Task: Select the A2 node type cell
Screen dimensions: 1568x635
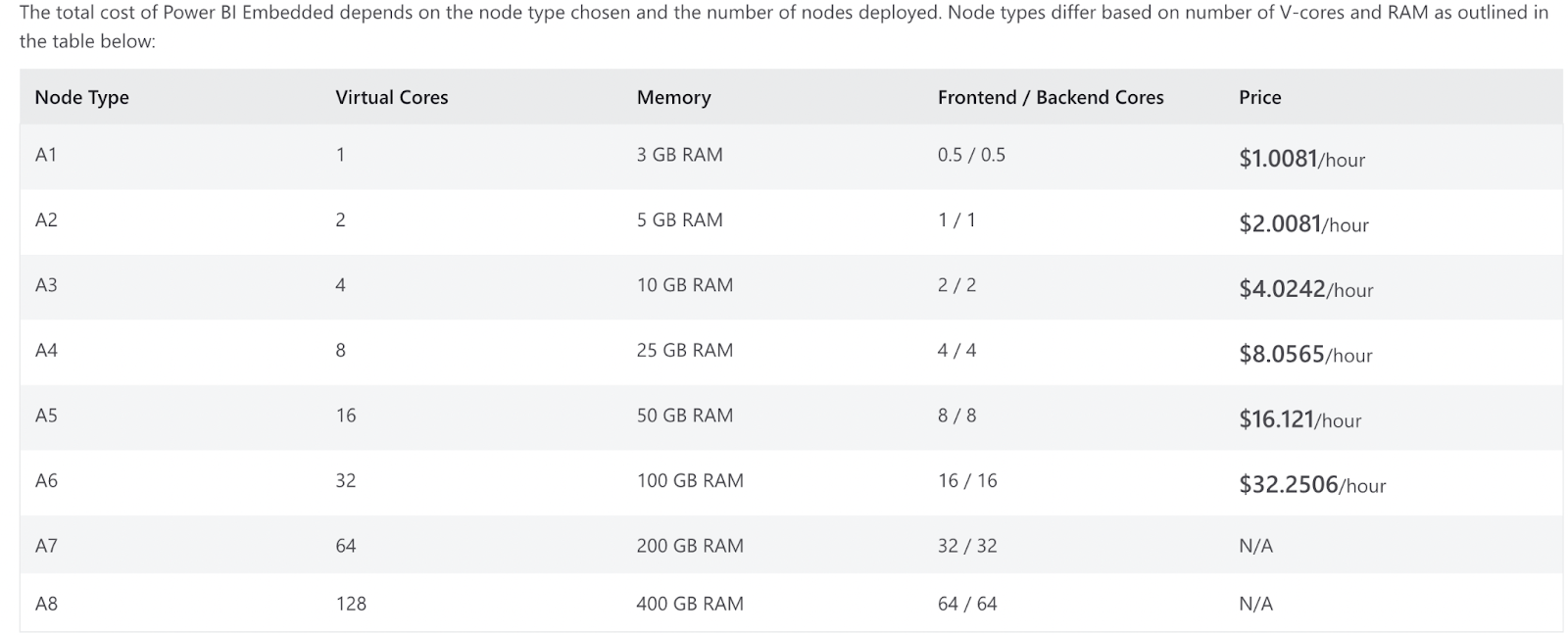Action: pos(46,220)
